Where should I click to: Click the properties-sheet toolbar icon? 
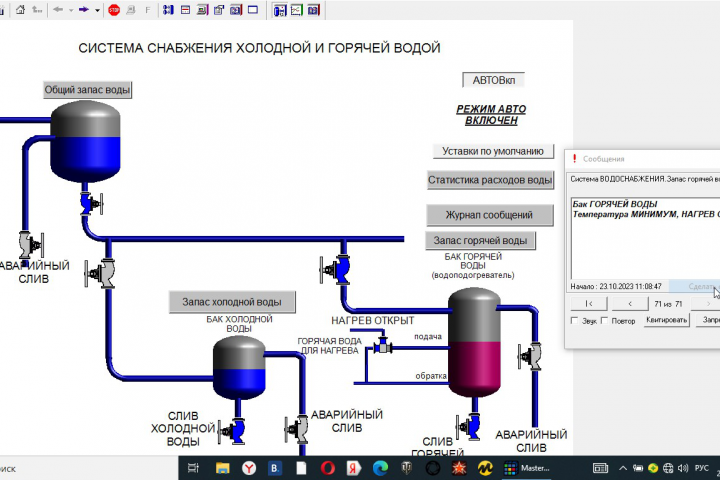[219, 10]
